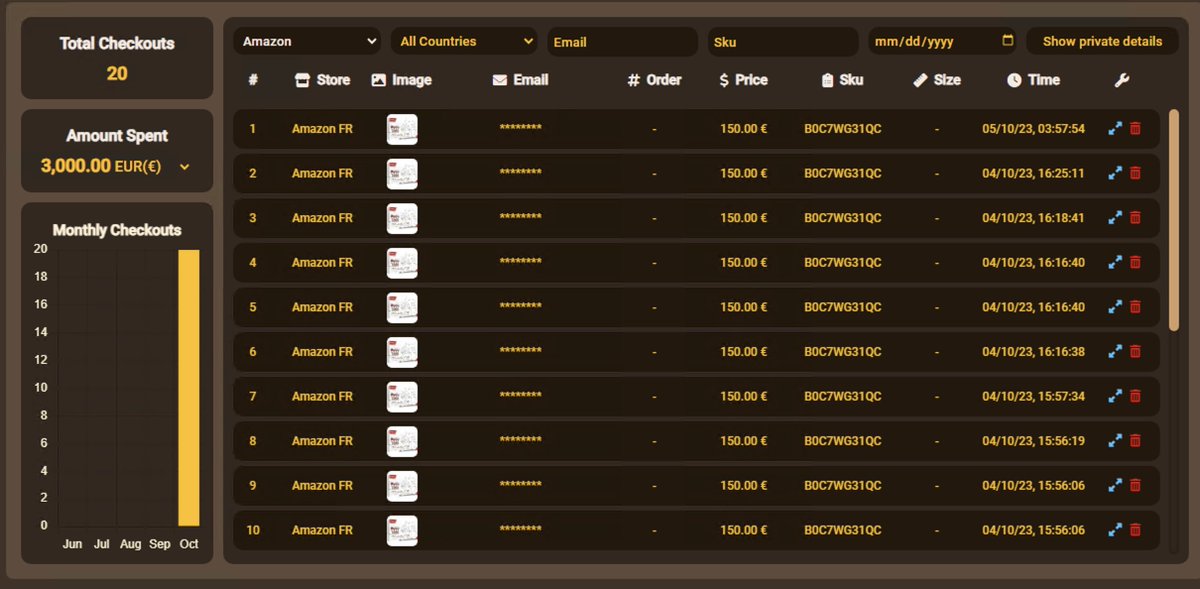1200x589 pixels.
Task: Change the Amount Spent currency dropdown
Action: (185, 167)
